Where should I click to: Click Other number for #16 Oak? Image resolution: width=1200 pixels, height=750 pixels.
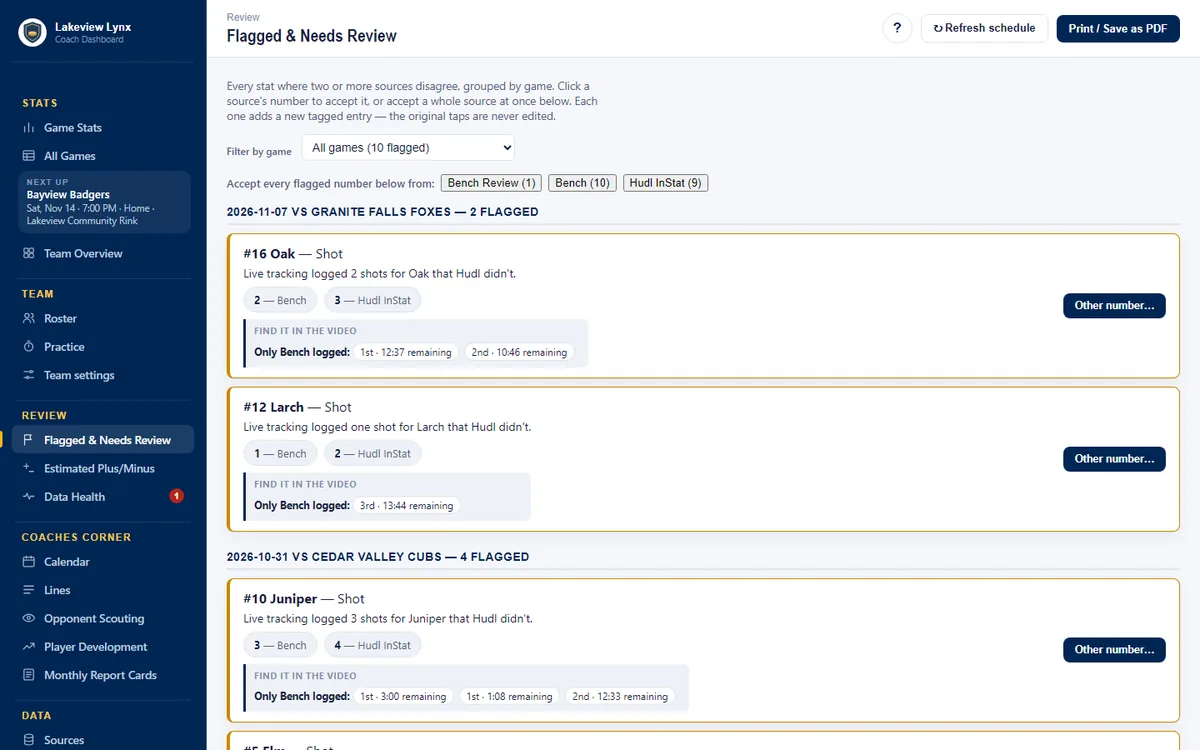1114,306
